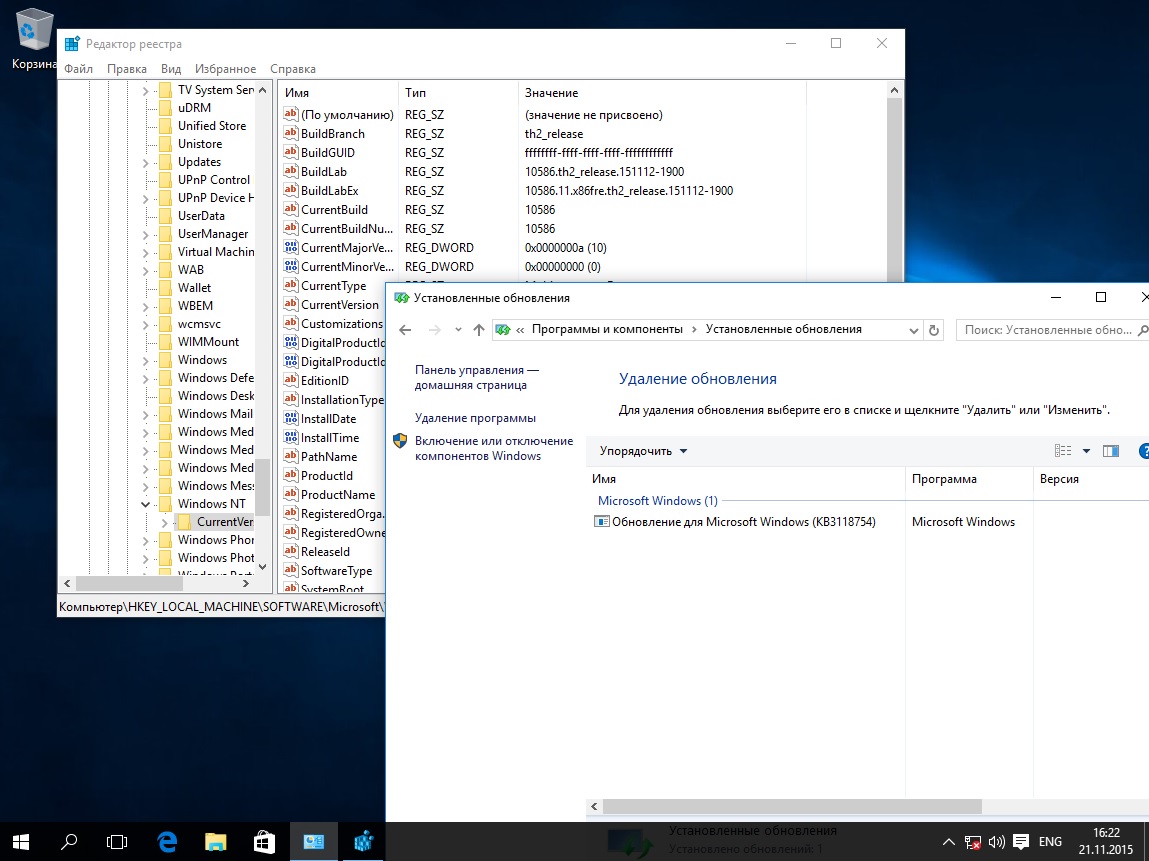The image size is (1149, 861).
Task: Expand the Updates registry key
Action: [x=145, y=163]
